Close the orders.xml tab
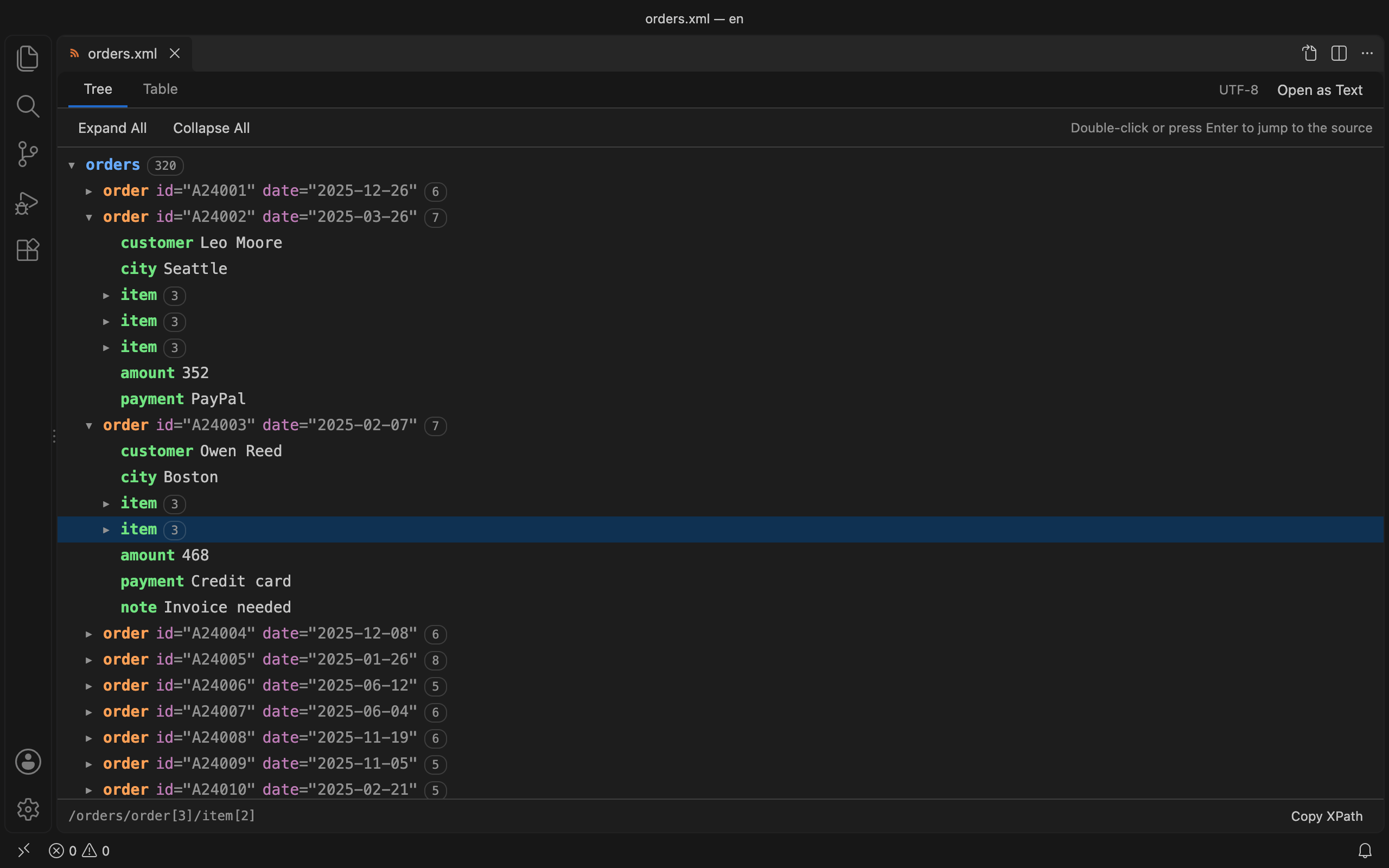This screenshot has width=1389, height=868. coord(175,53)
